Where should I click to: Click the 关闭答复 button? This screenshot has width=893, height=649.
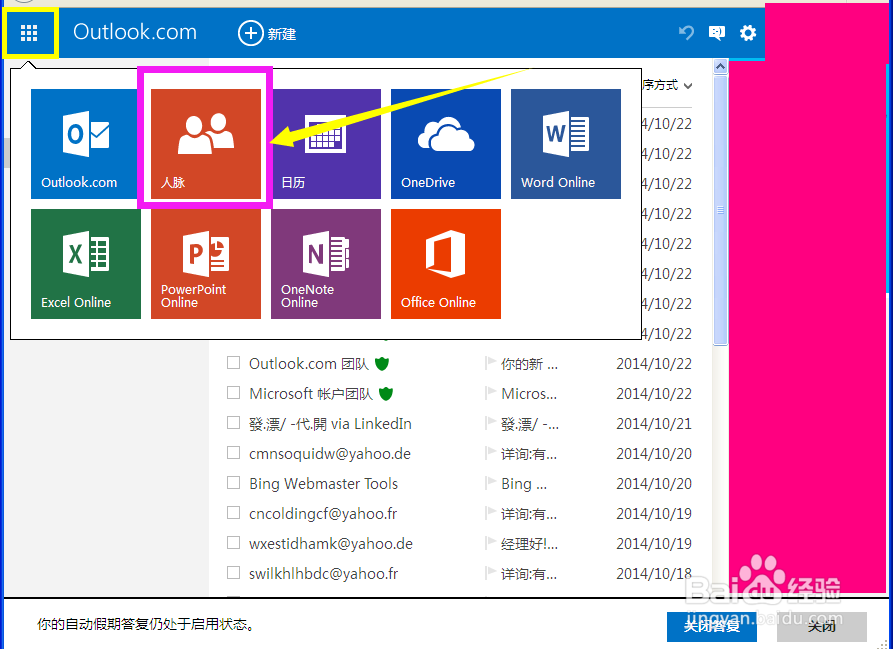pos(712,627)
